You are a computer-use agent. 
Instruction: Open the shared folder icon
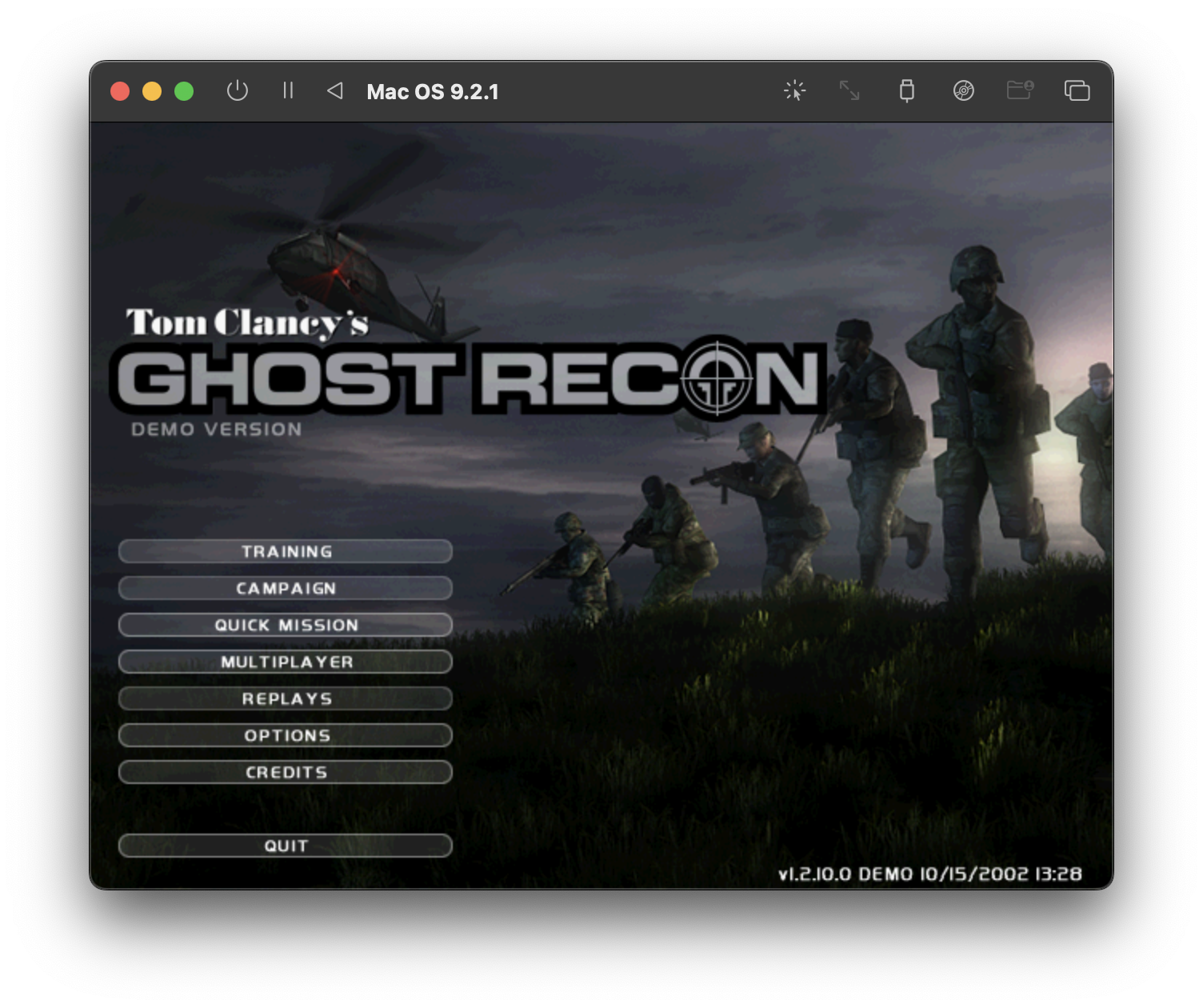(x=1020, y=90)
